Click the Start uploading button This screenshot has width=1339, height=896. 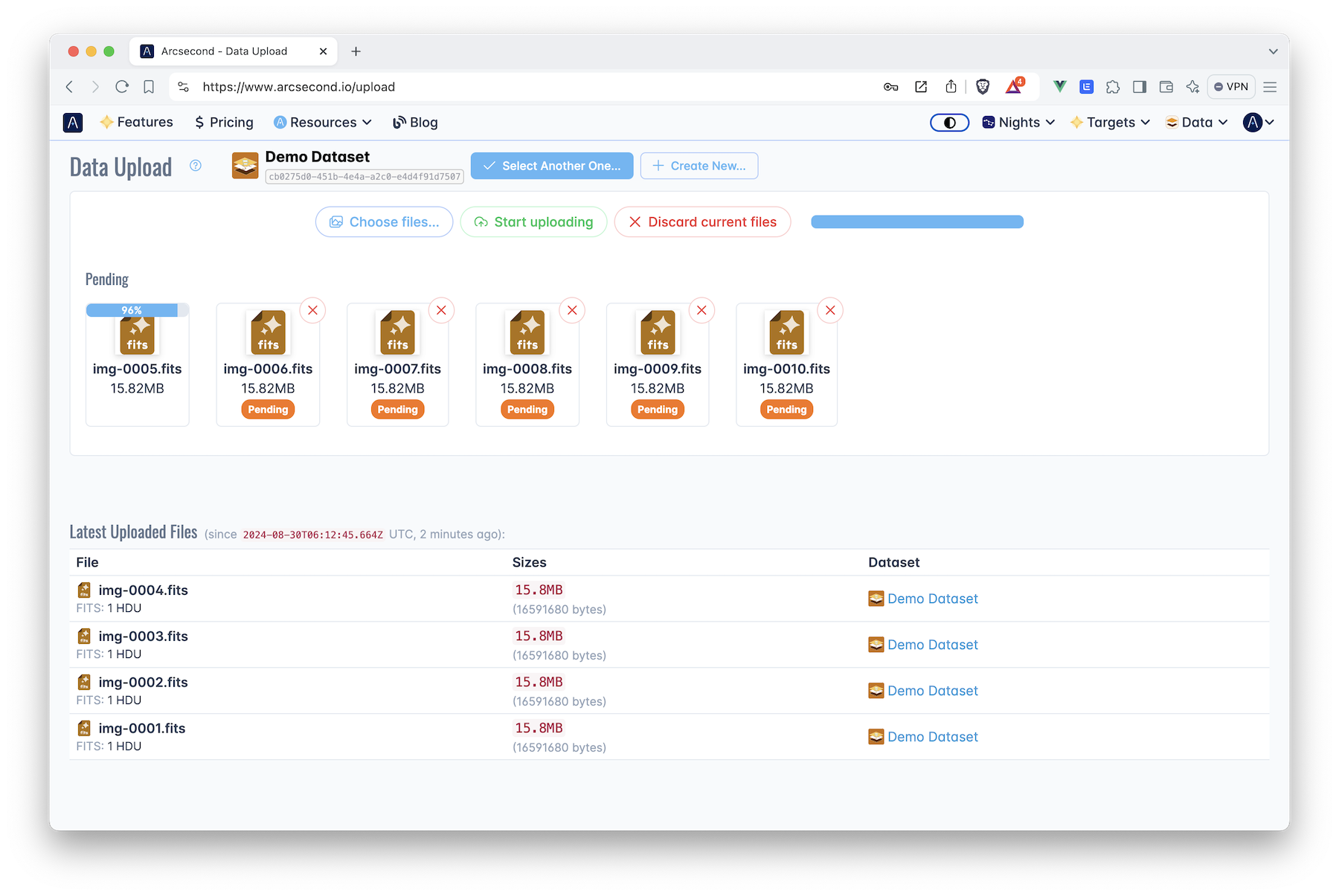pyautogui.click(x=533, y=222)
